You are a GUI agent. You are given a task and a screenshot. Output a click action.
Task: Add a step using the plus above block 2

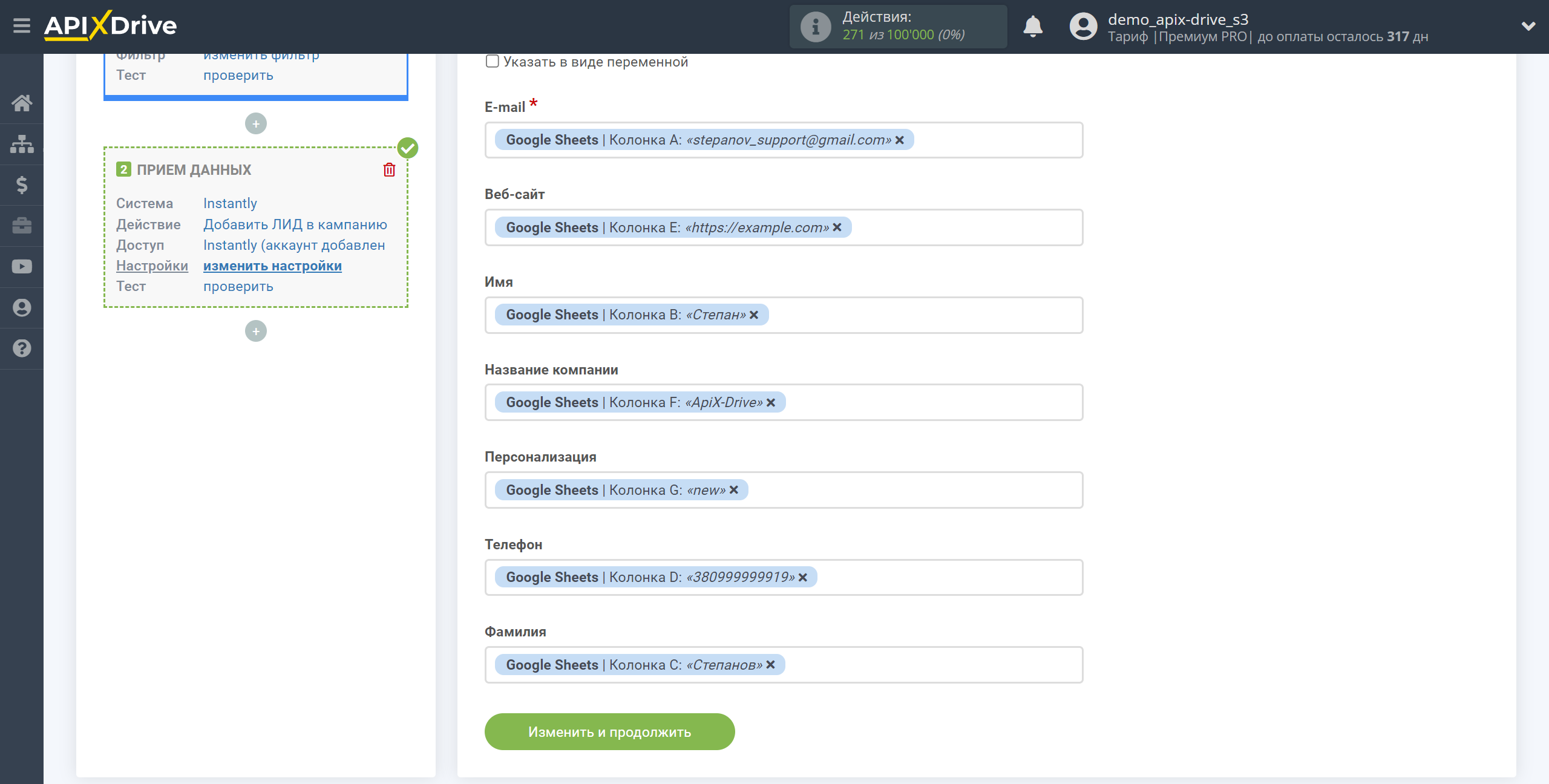coord(256,124)
